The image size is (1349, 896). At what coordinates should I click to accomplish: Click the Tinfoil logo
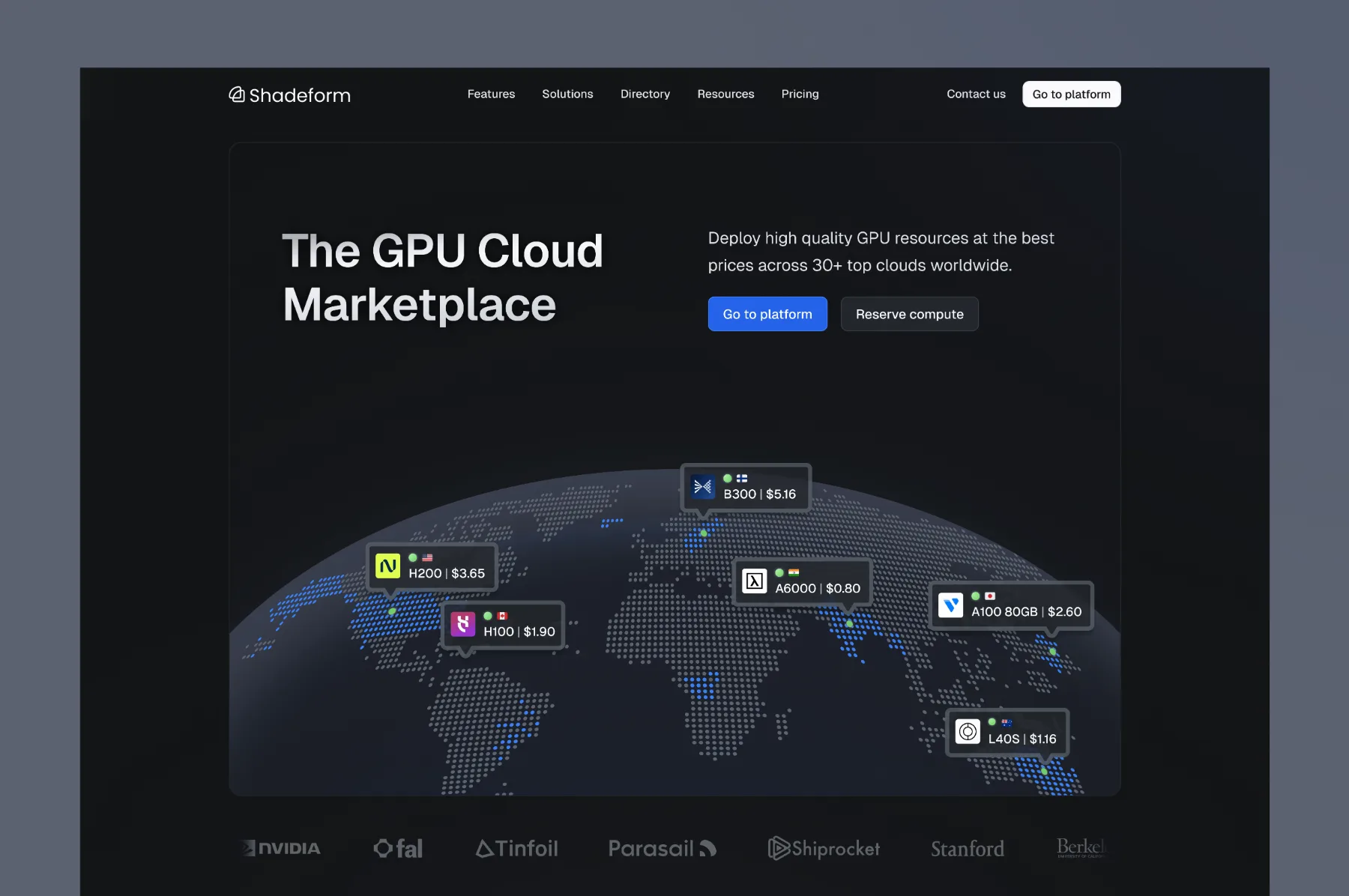517,848
